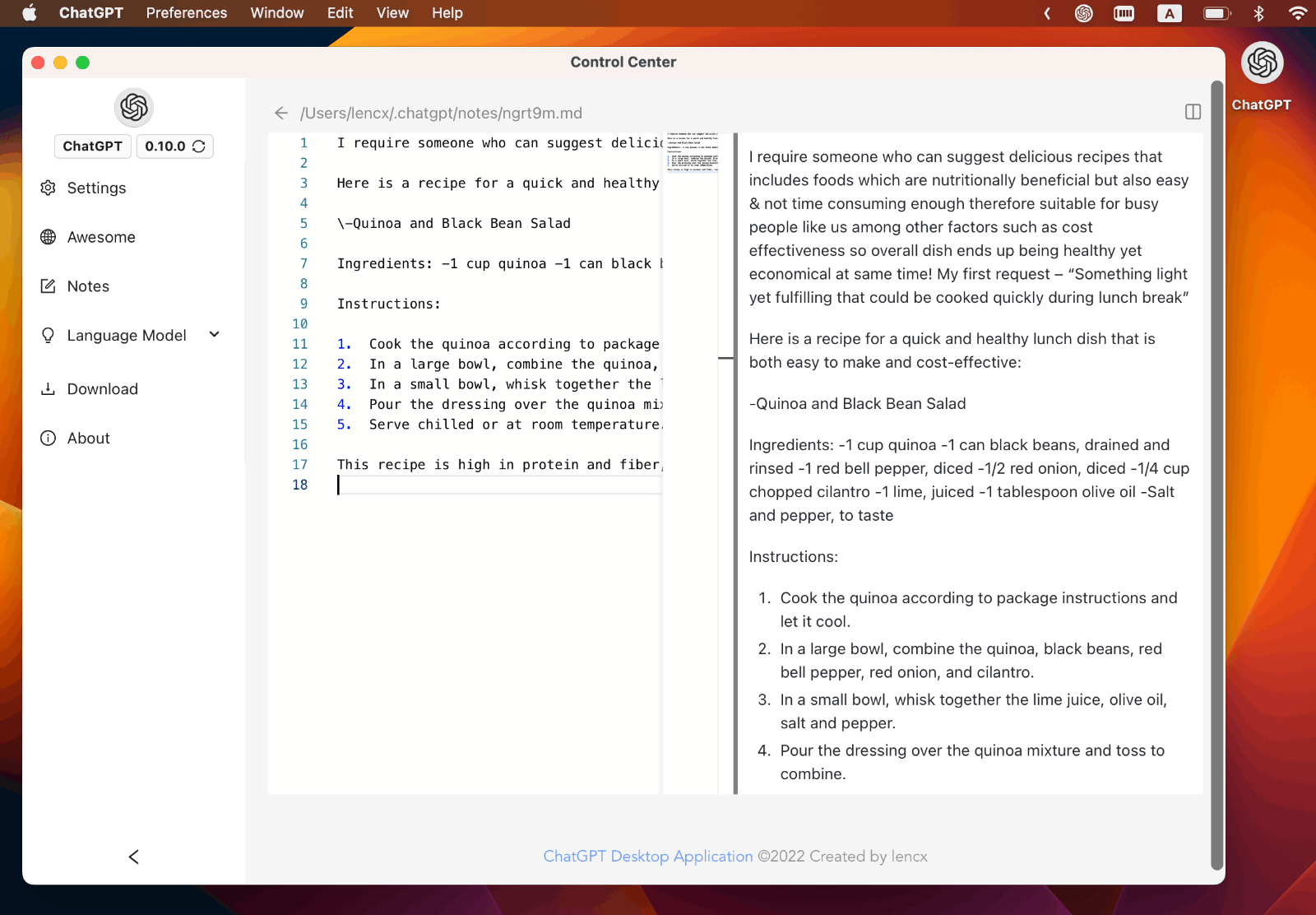The width and height of the screenshot is (1316, 915).
Task: Click the back arrow beside file path
Action: [281, 113]
